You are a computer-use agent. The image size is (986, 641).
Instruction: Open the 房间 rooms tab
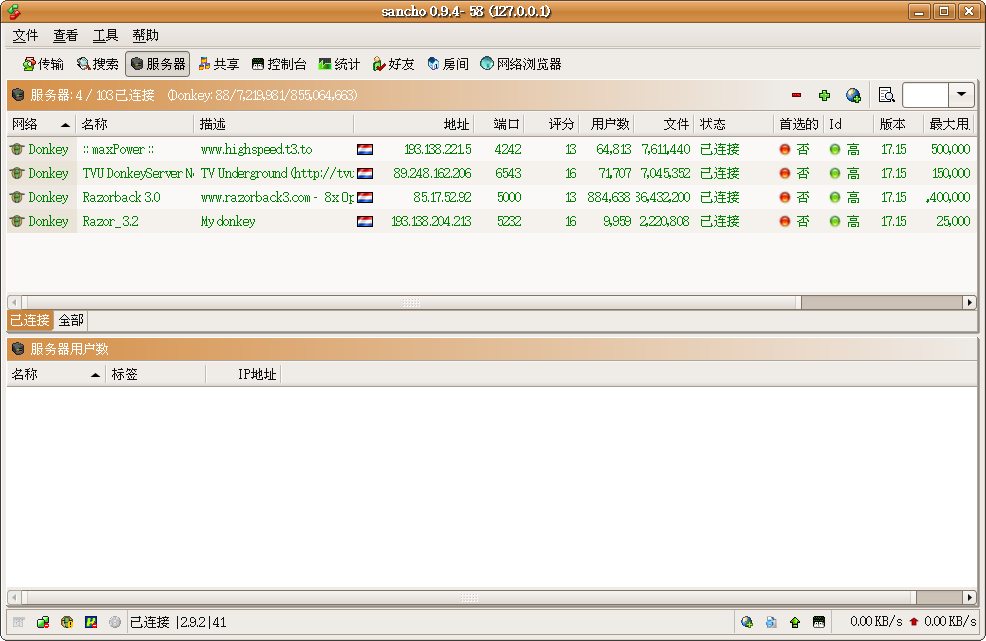tap(448, 64)
